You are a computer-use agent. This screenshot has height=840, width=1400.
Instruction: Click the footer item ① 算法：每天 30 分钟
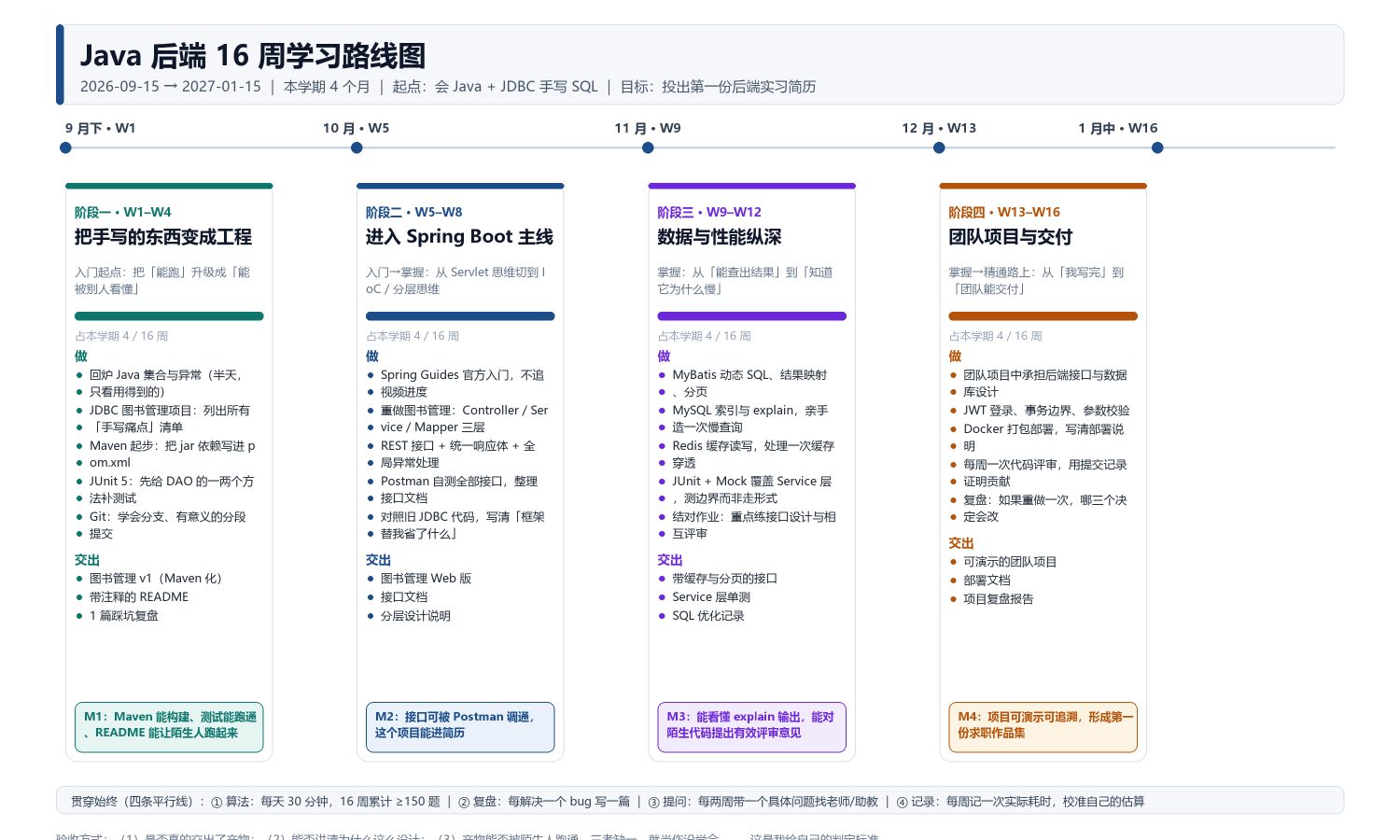(326, 802)
